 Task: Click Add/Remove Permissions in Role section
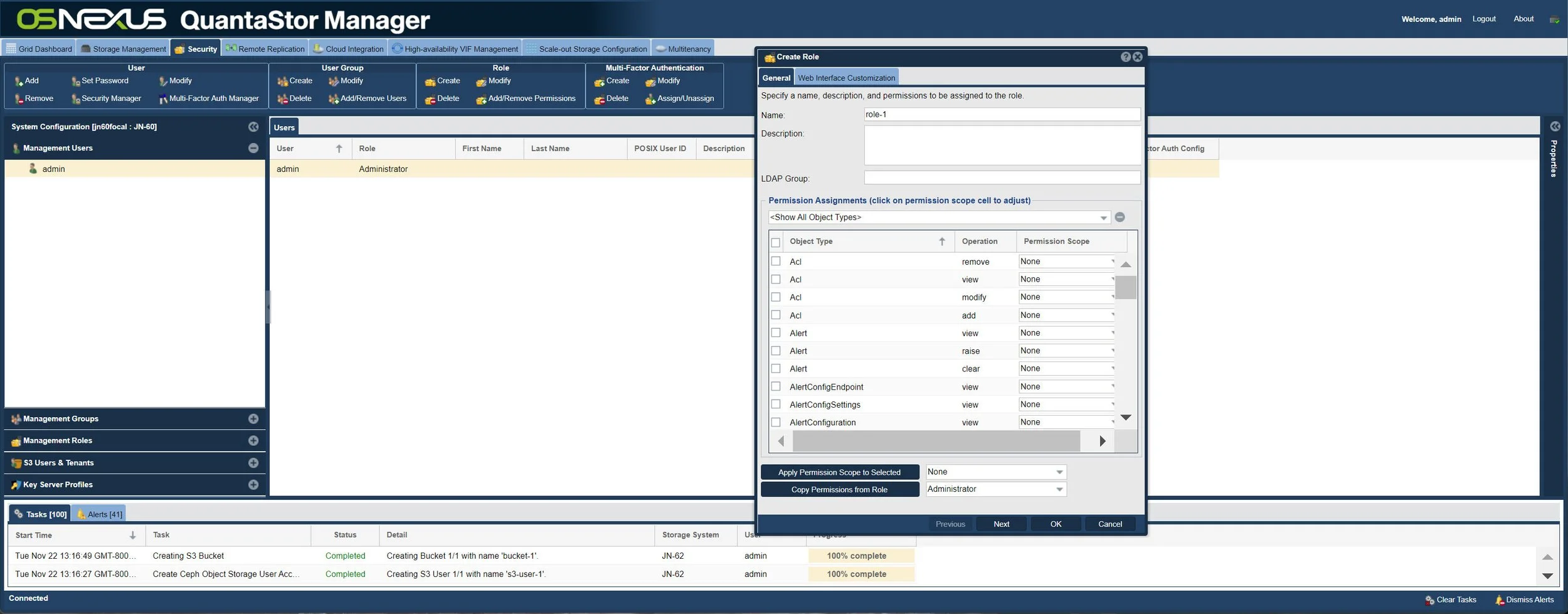coord(526,98)
